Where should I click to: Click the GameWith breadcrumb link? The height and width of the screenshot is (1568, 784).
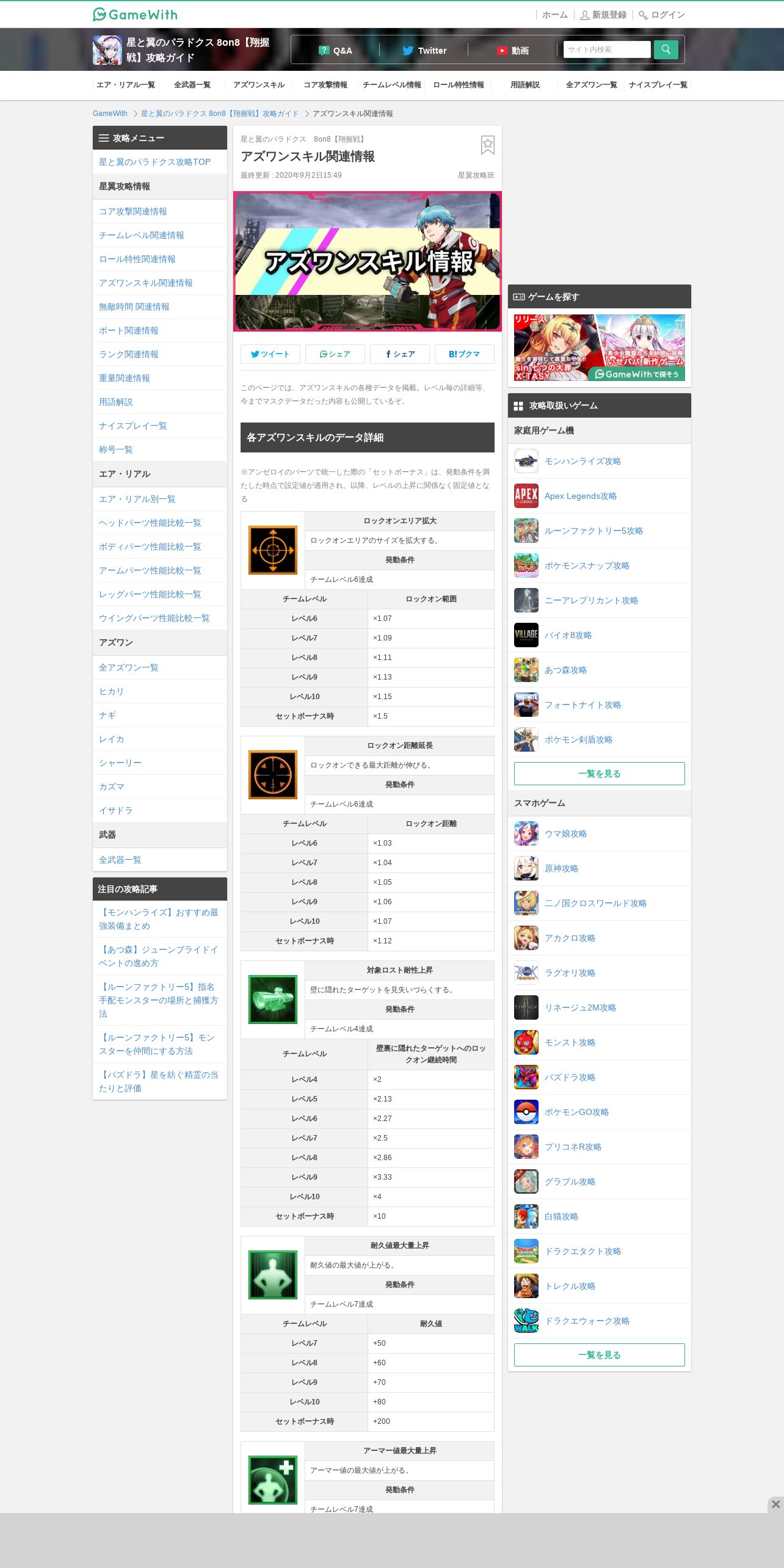click(110, 114)
